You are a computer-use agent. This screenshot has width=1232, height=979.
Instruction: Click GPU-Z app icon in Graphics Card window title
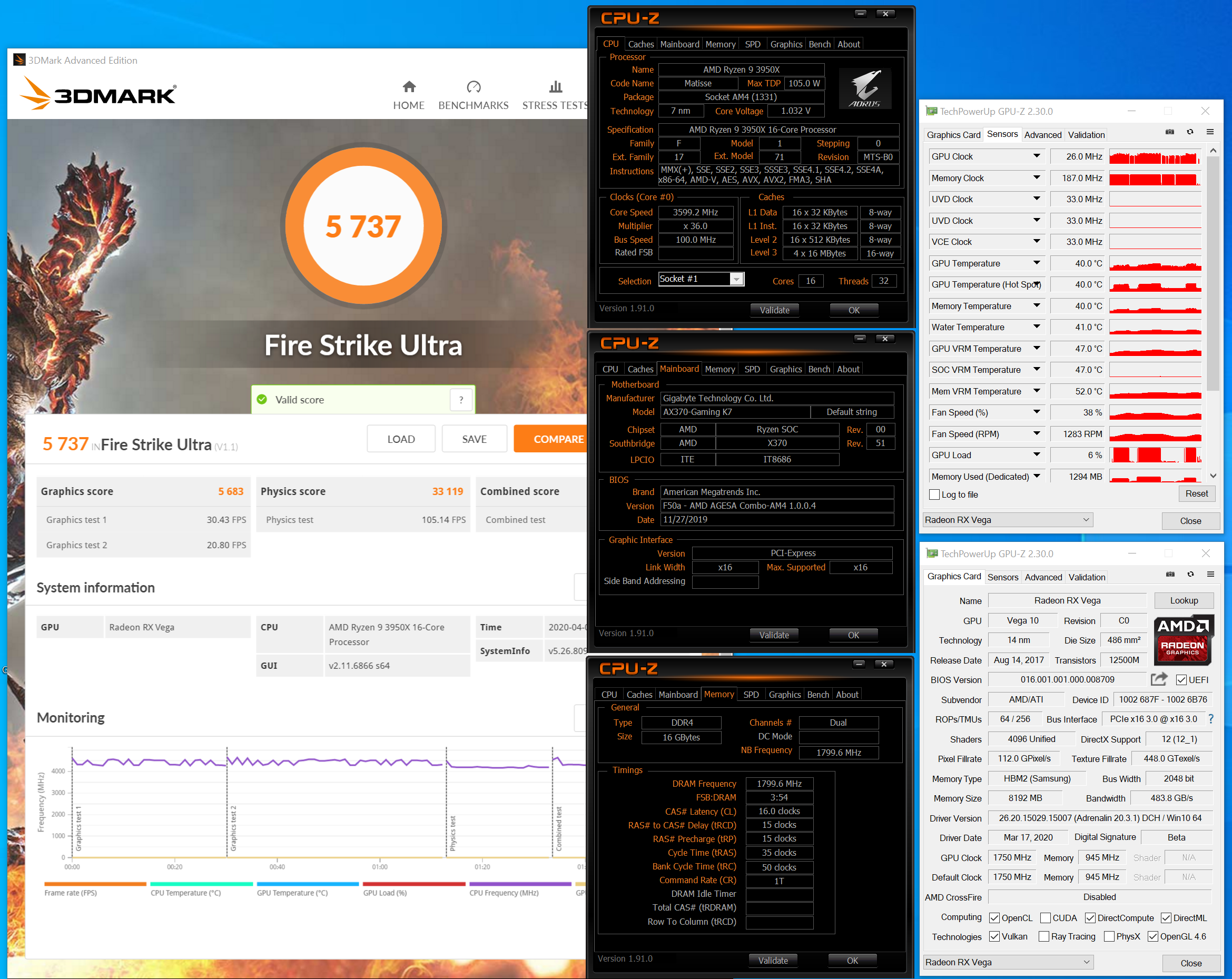933,553
